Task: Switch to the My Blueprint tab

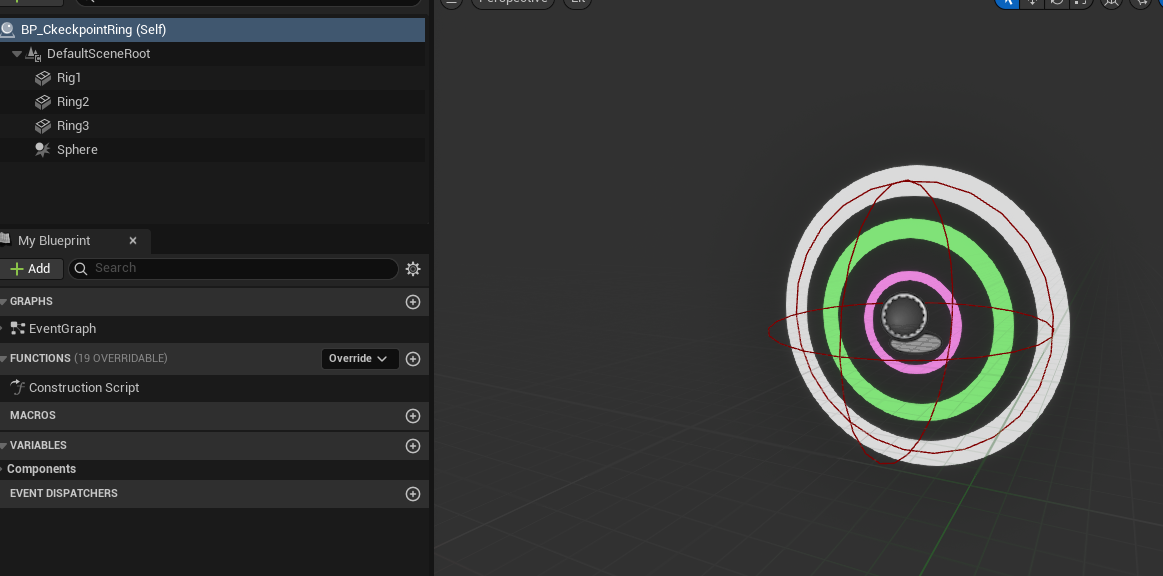Action: pos(54,241)
